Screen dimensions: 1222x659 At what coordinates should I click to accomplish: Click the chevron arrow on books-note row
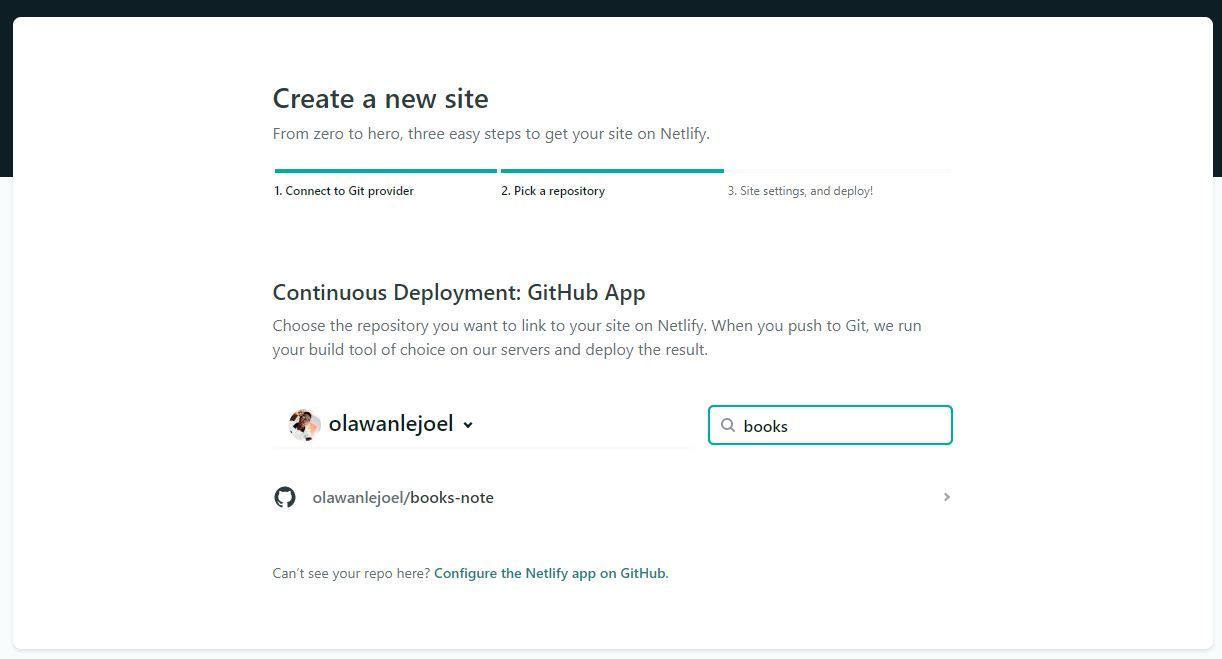[x=946, y=497]
